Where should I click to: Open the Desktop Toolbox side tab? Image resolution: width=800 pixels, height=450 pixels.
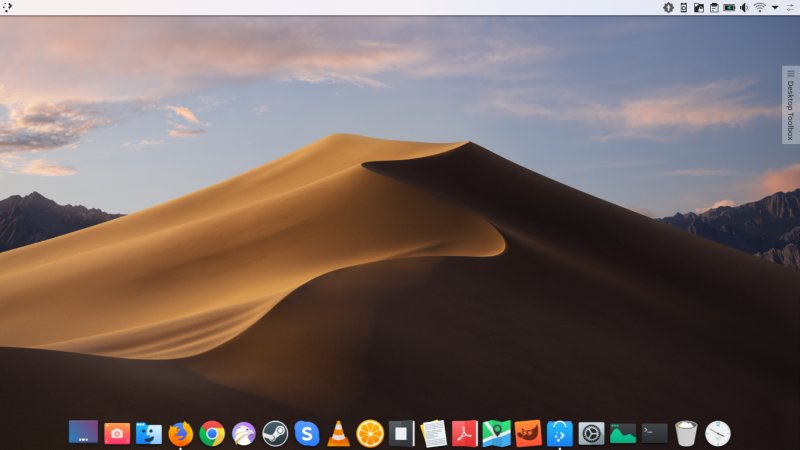tap(790, 105)
